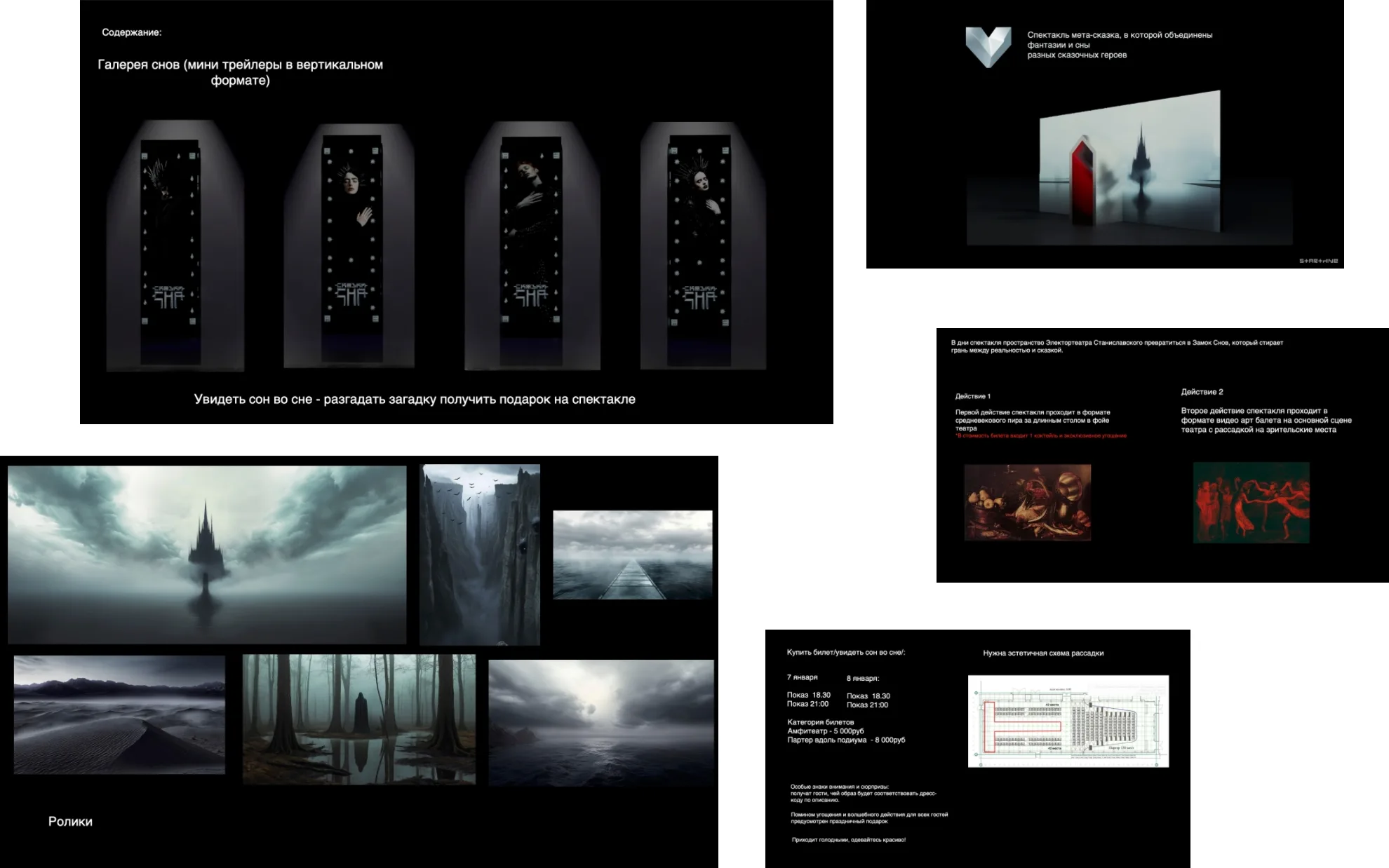This screenshot has width=1389, height=868.
Task: Click the 'Действие 2' heading
Action: coord(1202,392)
